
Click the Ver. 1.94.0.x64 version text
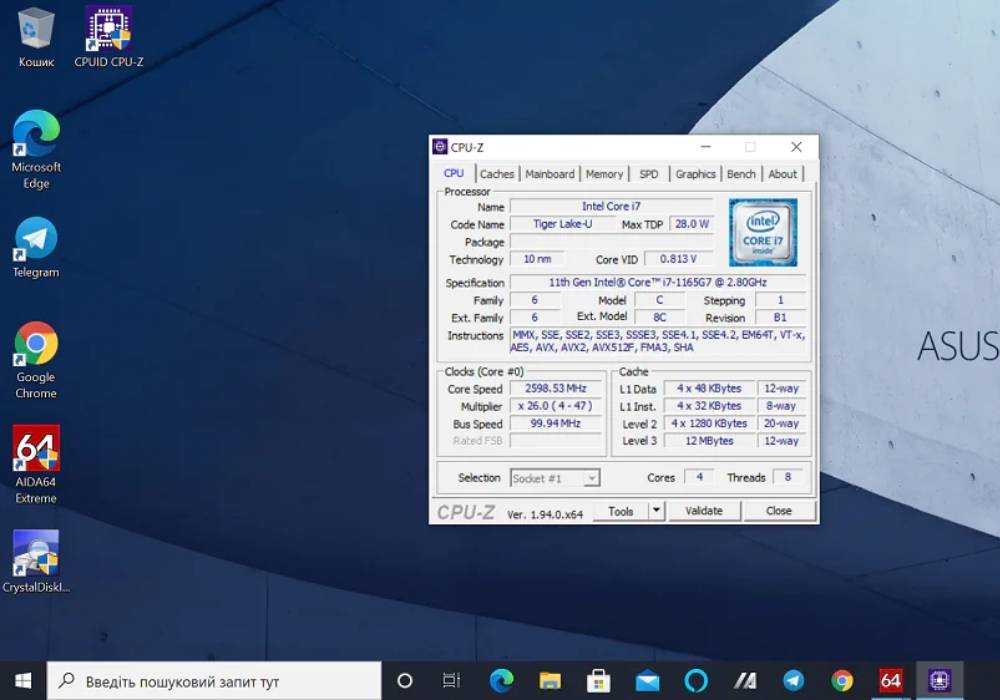pyautogui.click(x=545, y=514)
